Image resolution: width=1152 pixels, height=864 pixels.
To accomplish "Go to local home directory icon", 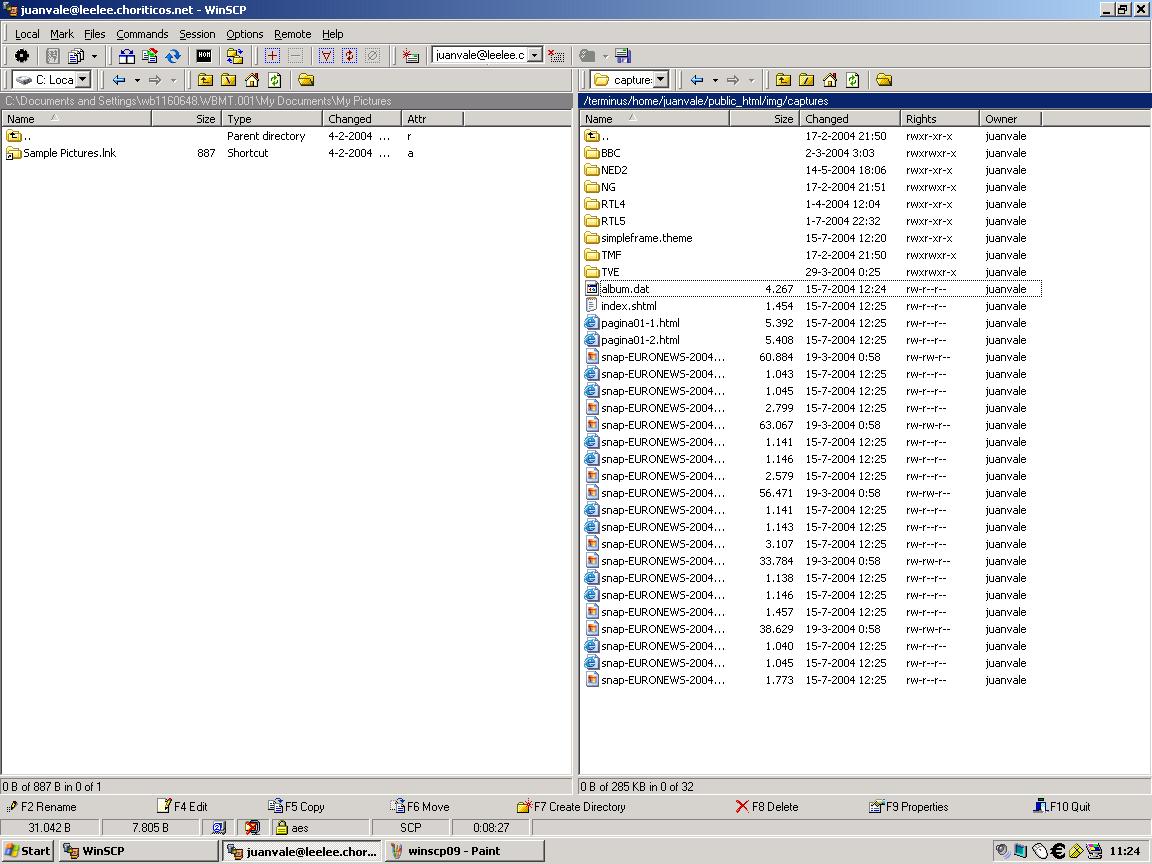I will click(x=252, y=80).
